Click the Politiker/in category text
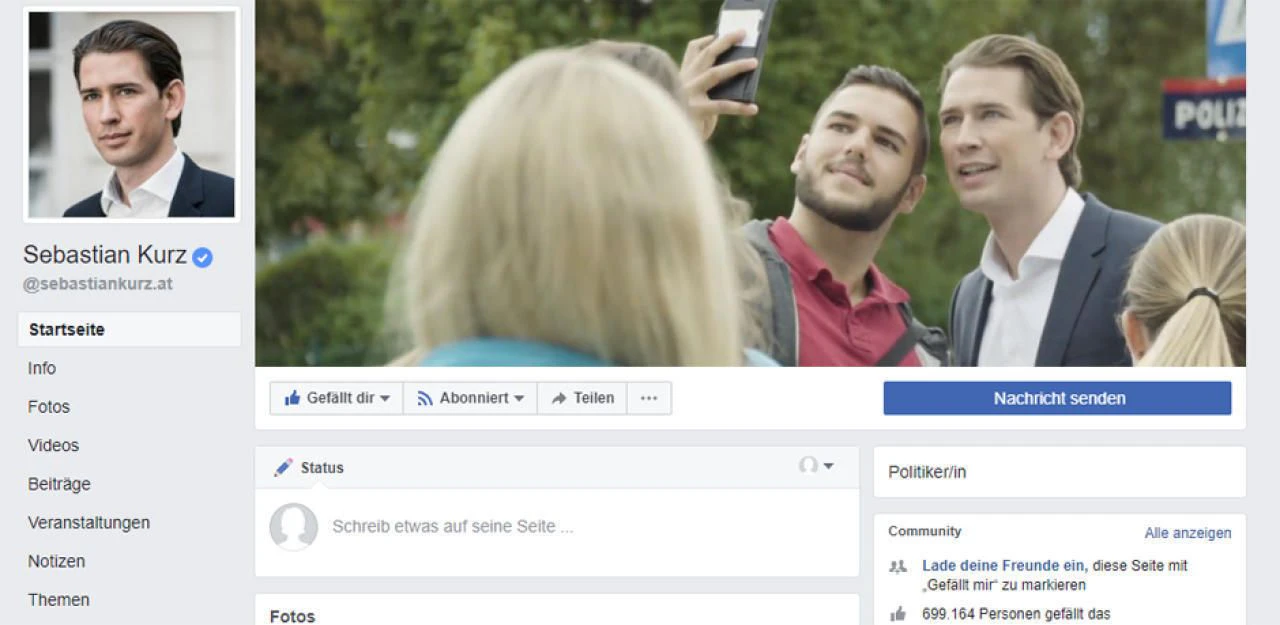This screenshot has width=1280, height=625. point(927,472)
